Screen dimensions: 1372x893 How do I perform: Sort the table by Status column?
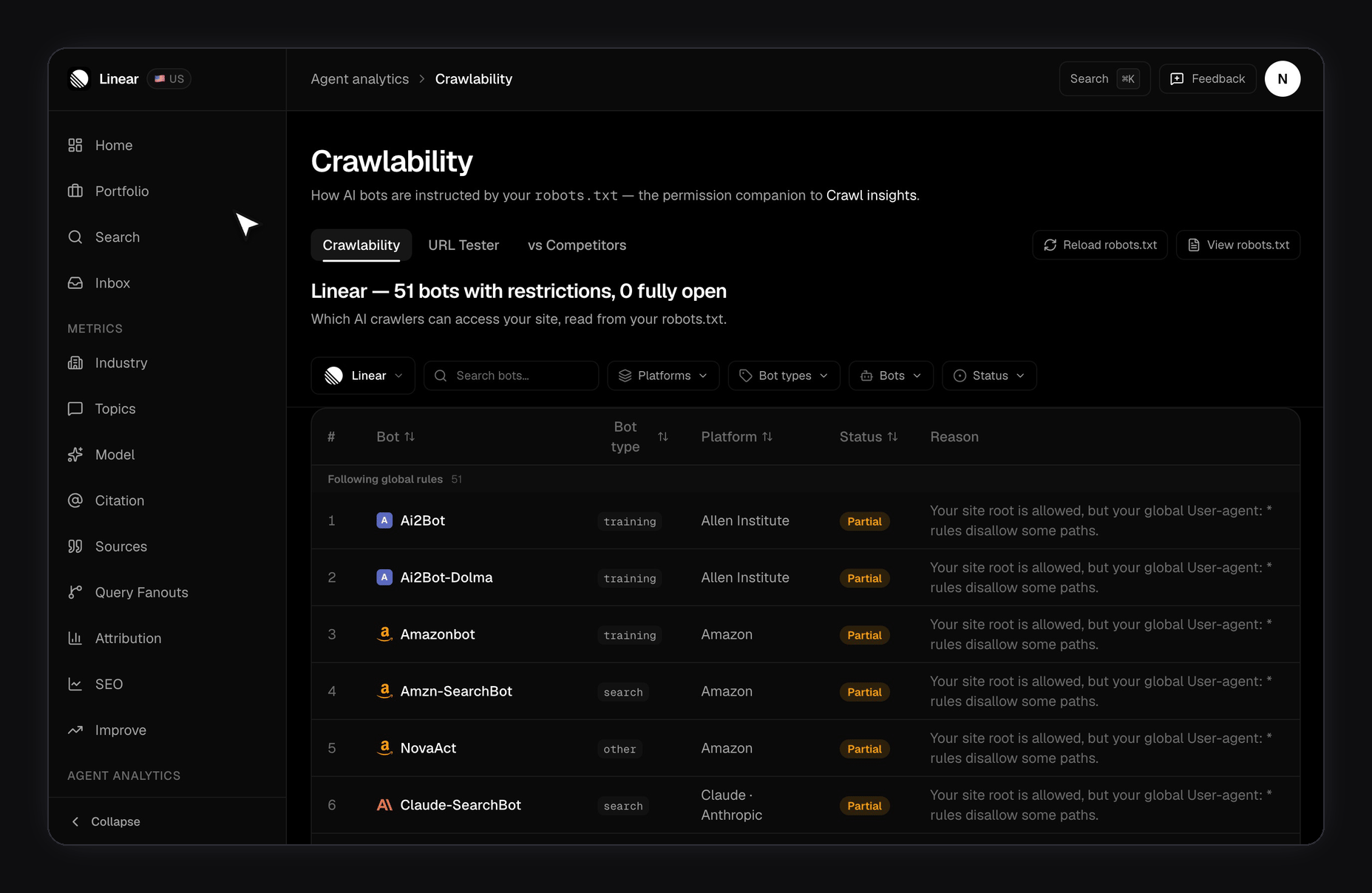(869, 437)
